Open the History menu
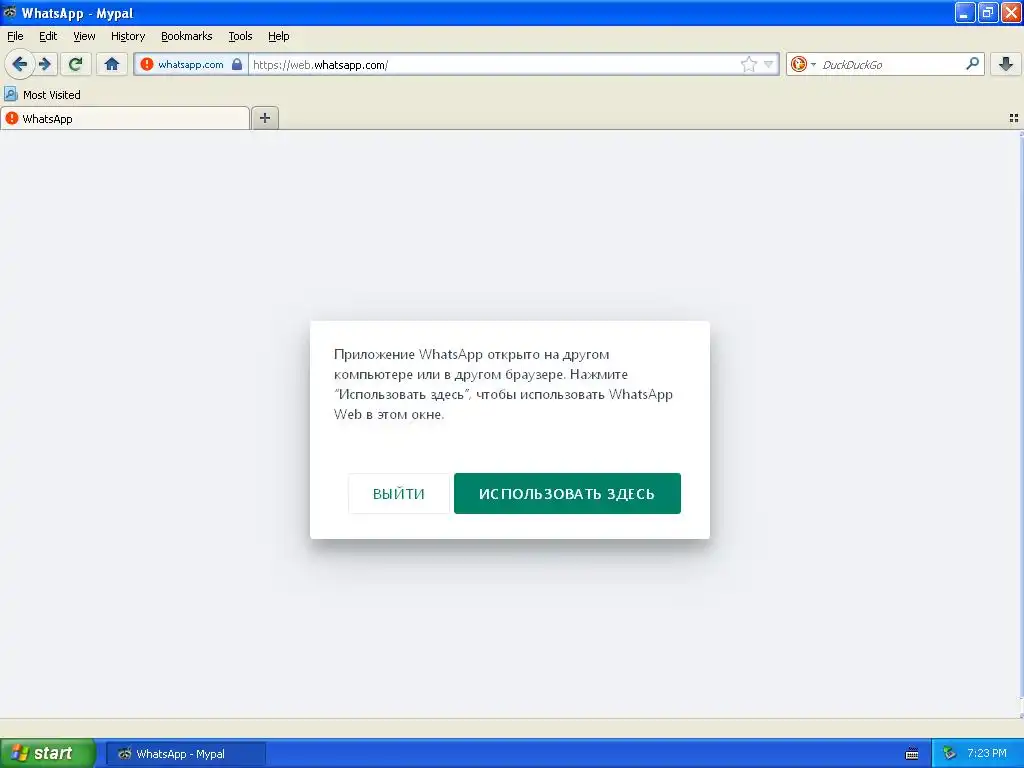This screenshot has width=1024, height=768. point(128,36)
